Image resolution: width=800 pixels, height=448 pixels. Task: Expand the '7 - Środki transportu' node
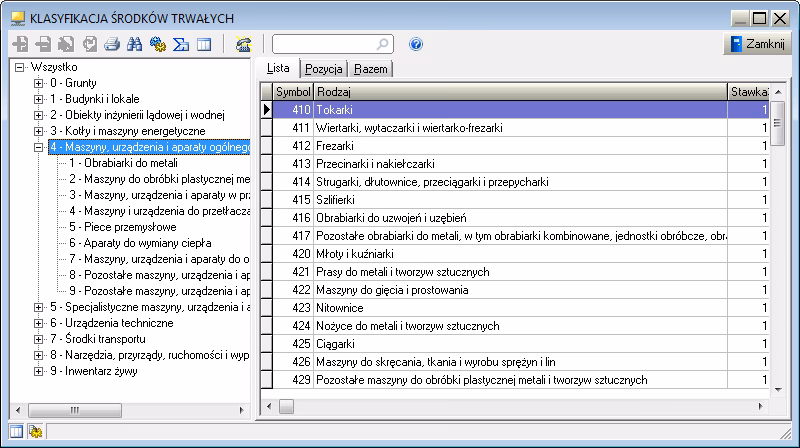coord(38,339)
